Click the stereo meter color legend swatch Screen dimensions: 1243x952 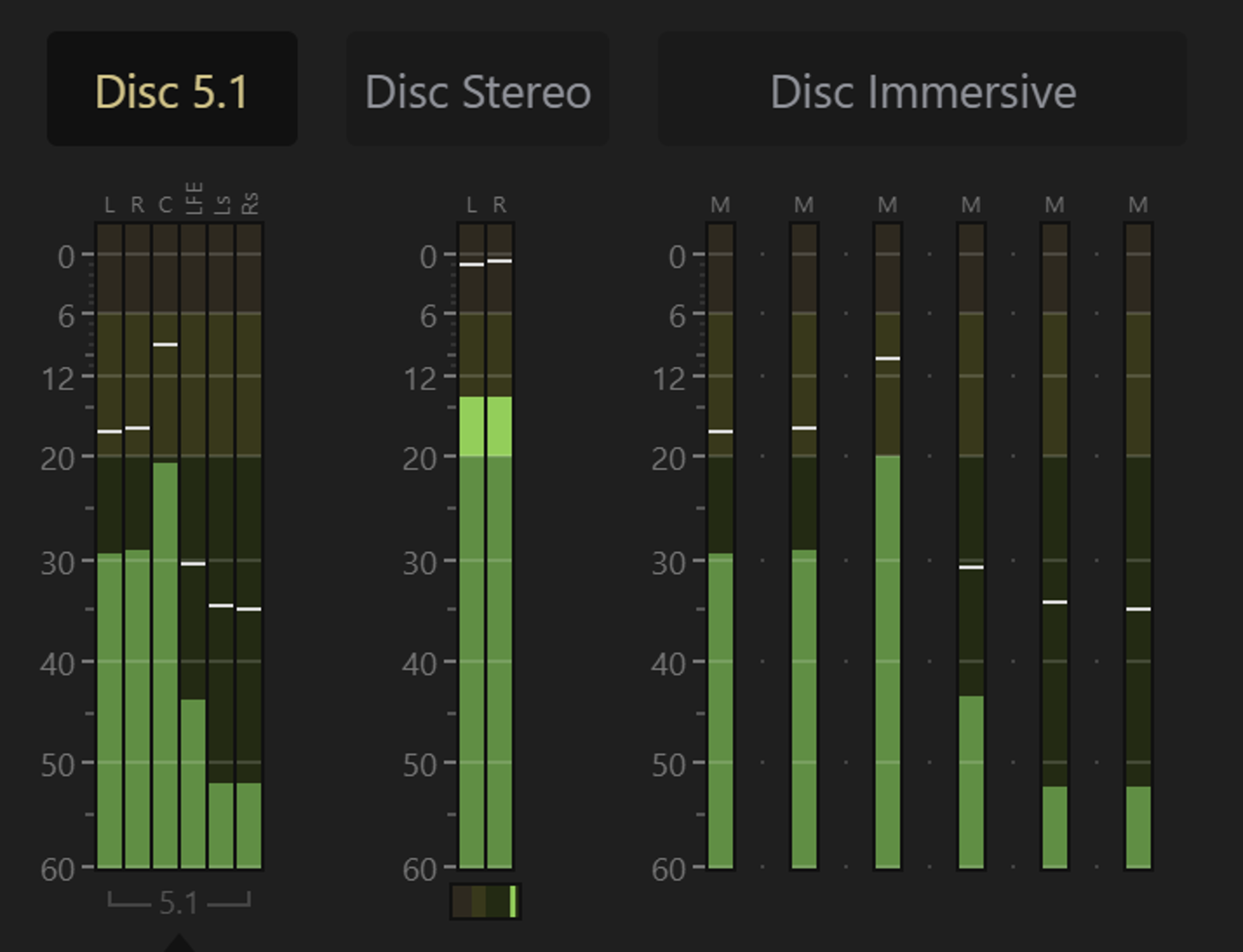point(486,902)
